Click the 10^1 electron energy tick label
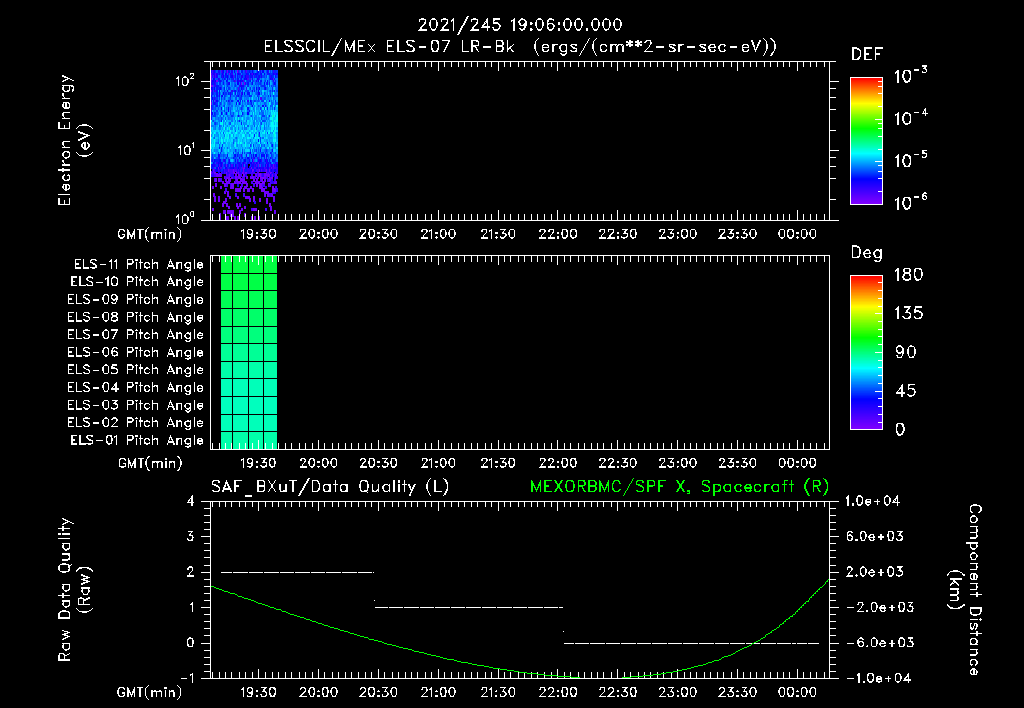This screenshot has width=1024, height=708. (185, 150)
